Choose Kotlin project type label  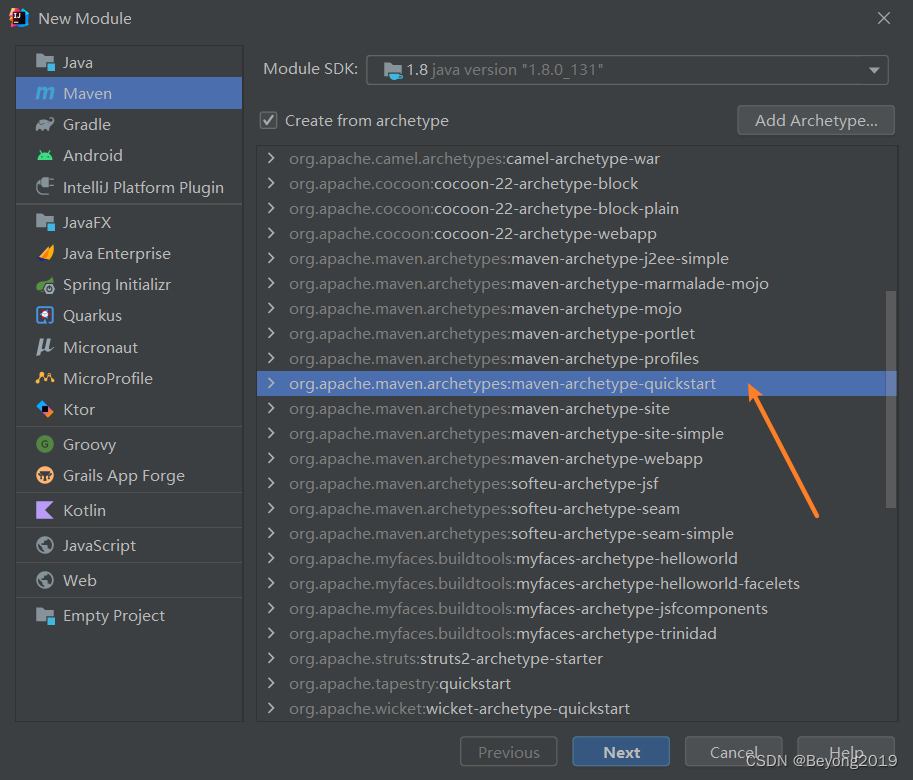point(84,510)
